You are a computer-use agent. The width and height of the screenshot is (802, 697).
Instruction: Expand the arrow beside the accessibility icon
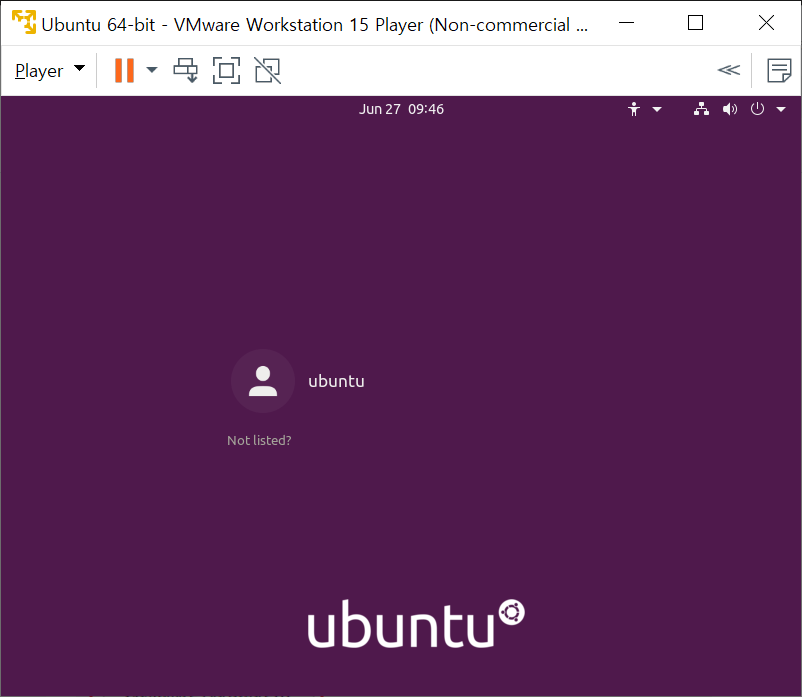657,109
